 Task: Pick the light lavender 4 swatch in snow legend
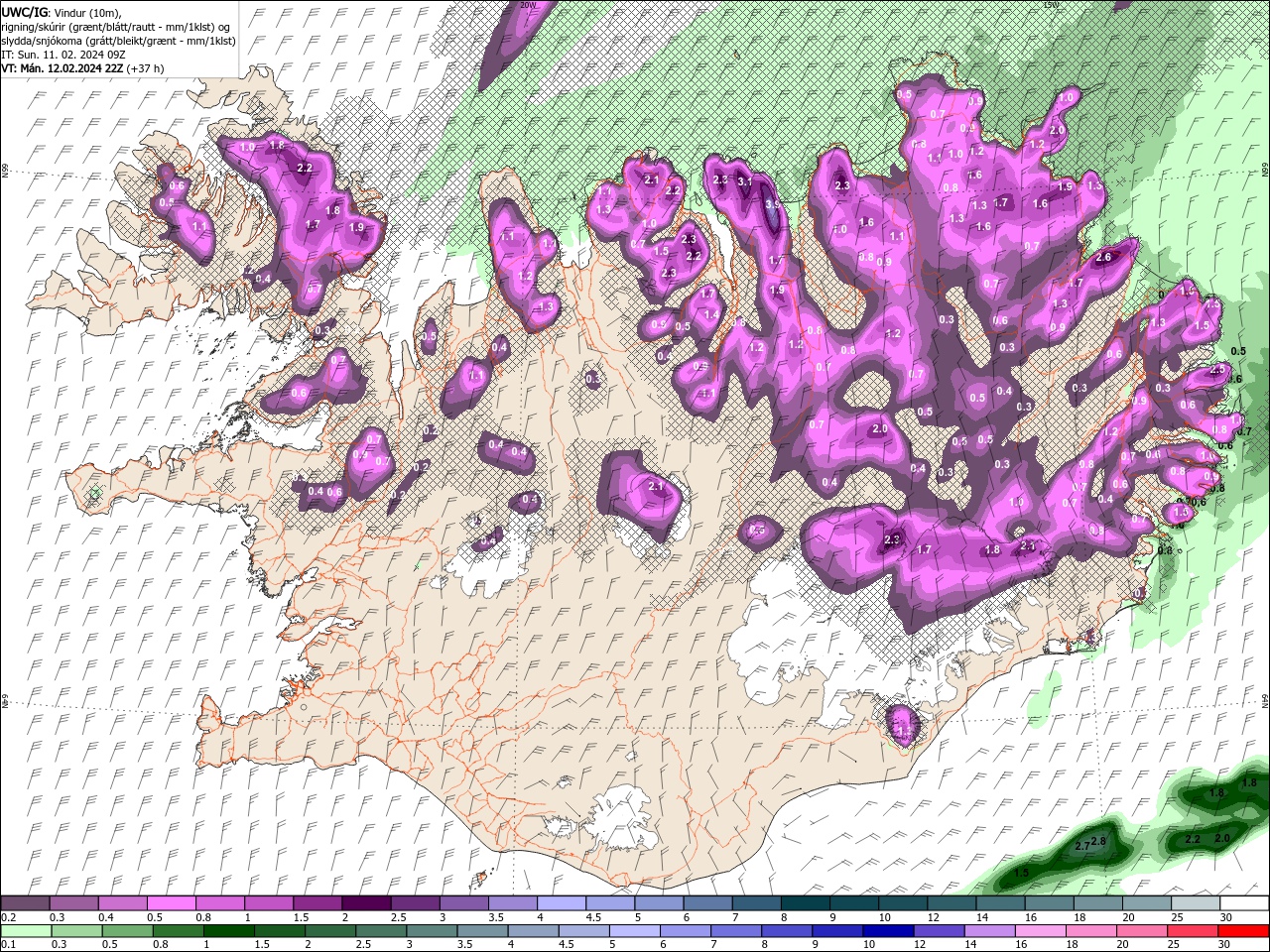coord(561,903)
